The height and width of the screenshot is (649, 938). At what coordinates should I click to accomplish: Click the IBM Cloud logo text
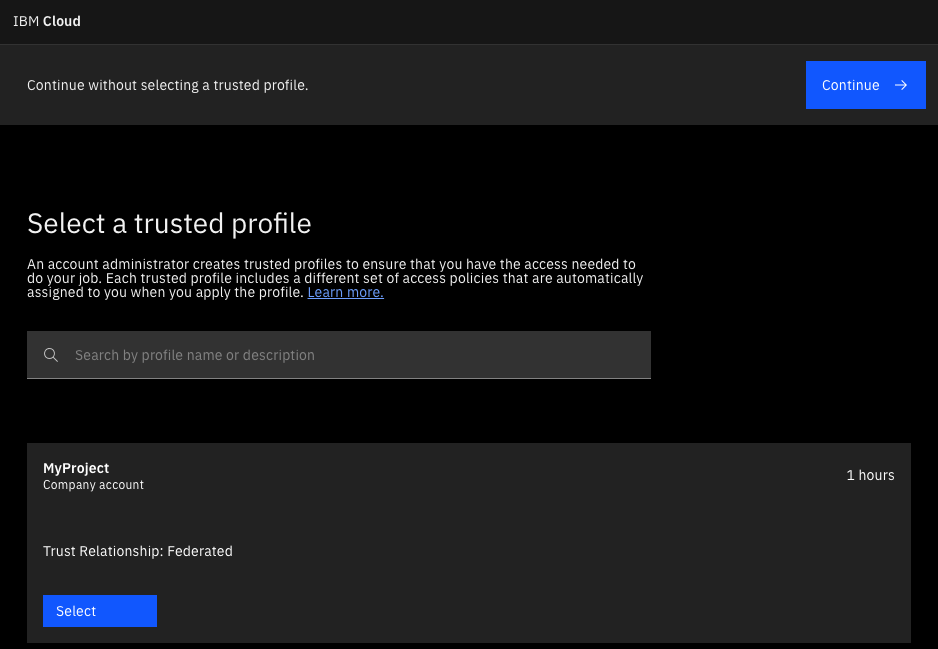(x=47, y=21)
